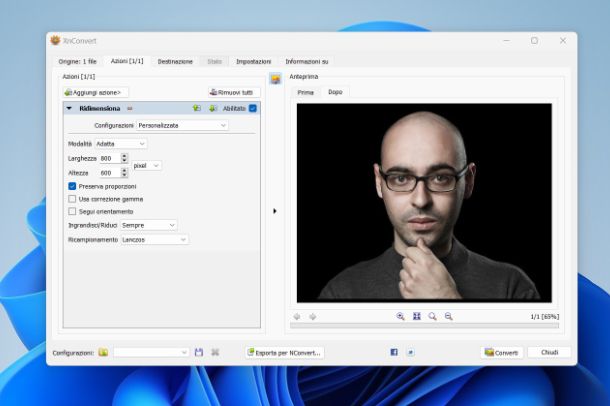Click the preview progress bar
Image resolution: width=610 pixels, height=406 pixels.
(424, 326)
